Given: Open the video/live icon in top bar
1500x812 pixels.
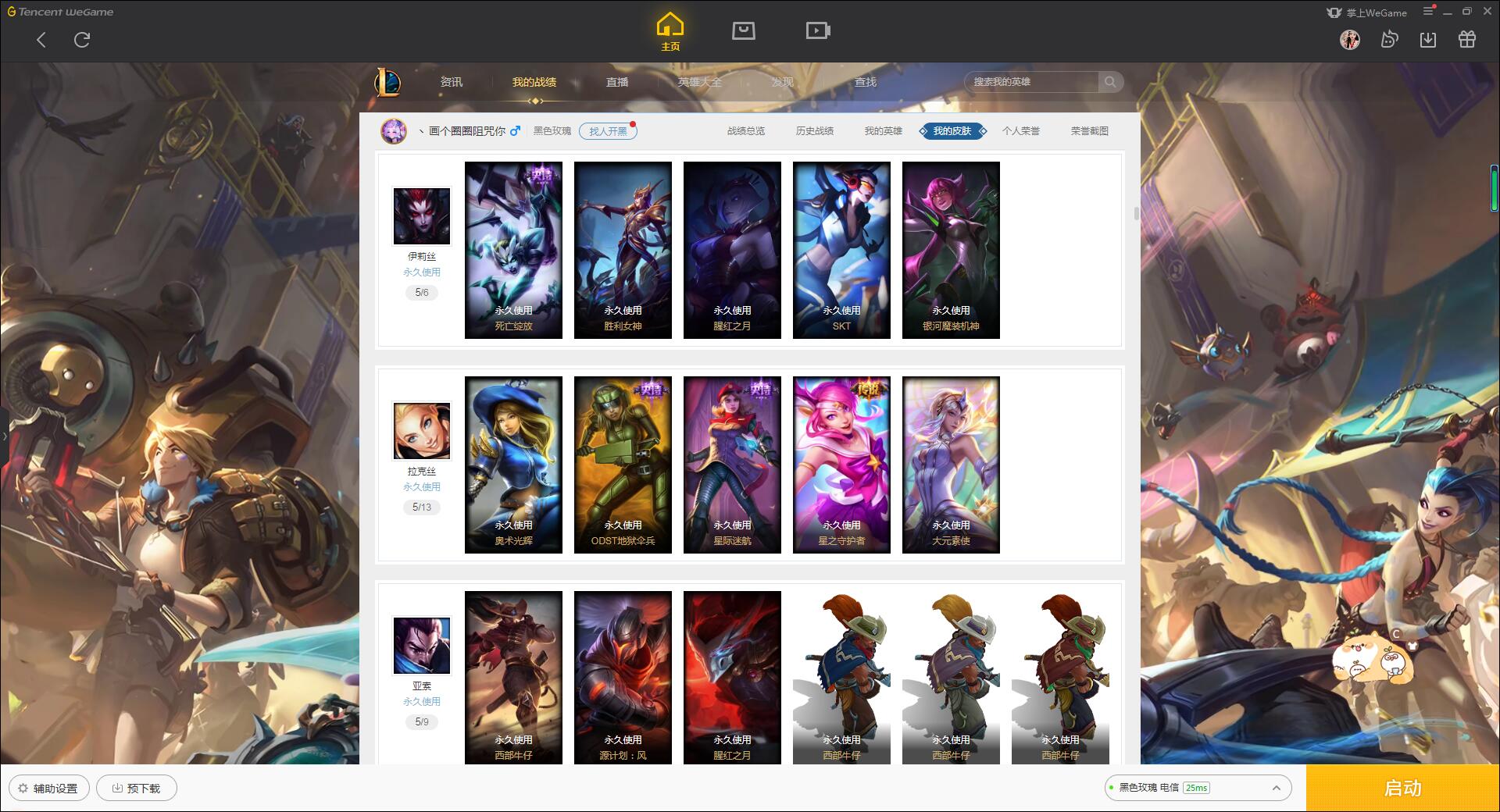Looking at the screenshot, I should tap(817, 30).
